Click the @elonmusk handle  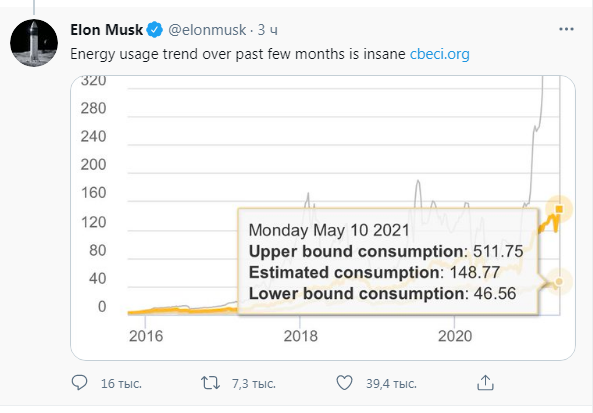(x=207, y=30)
